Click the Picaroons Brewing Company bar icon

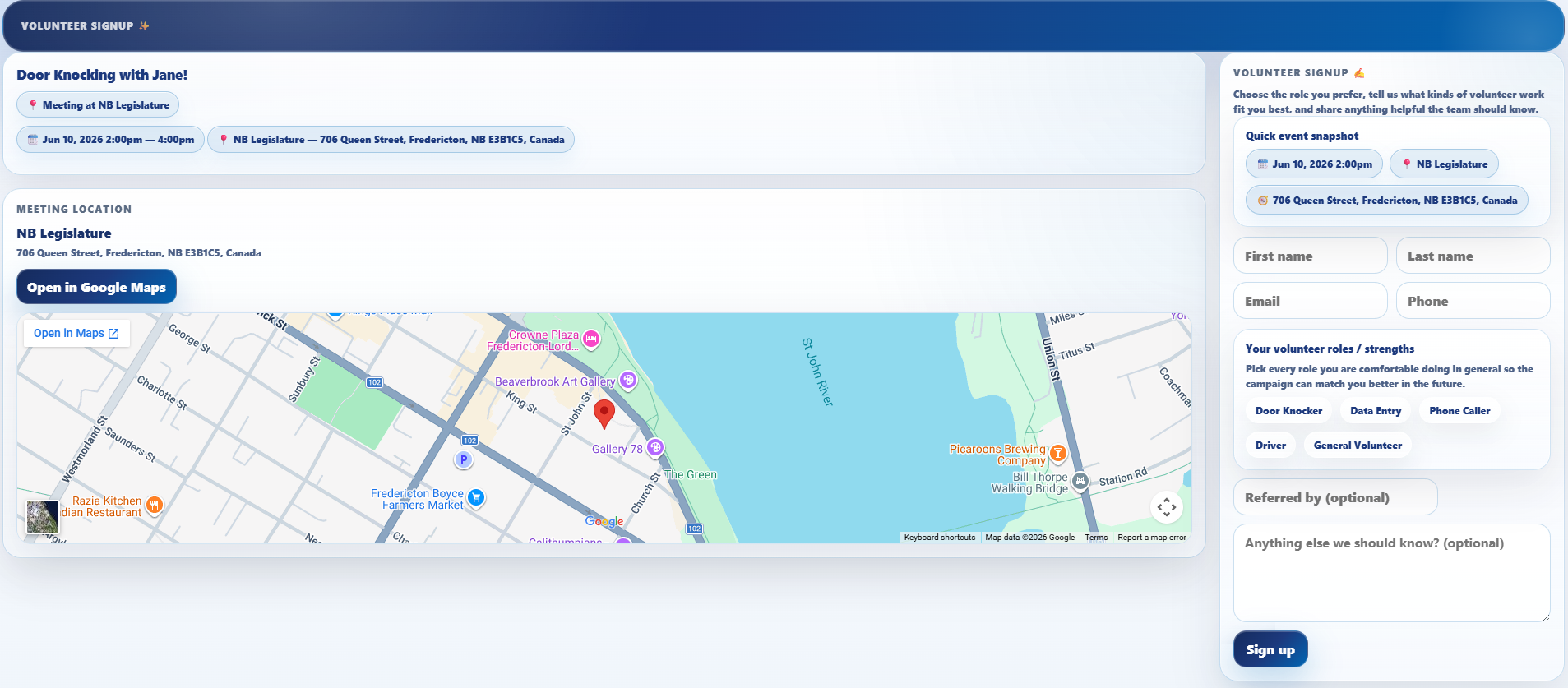point(1058,453)
